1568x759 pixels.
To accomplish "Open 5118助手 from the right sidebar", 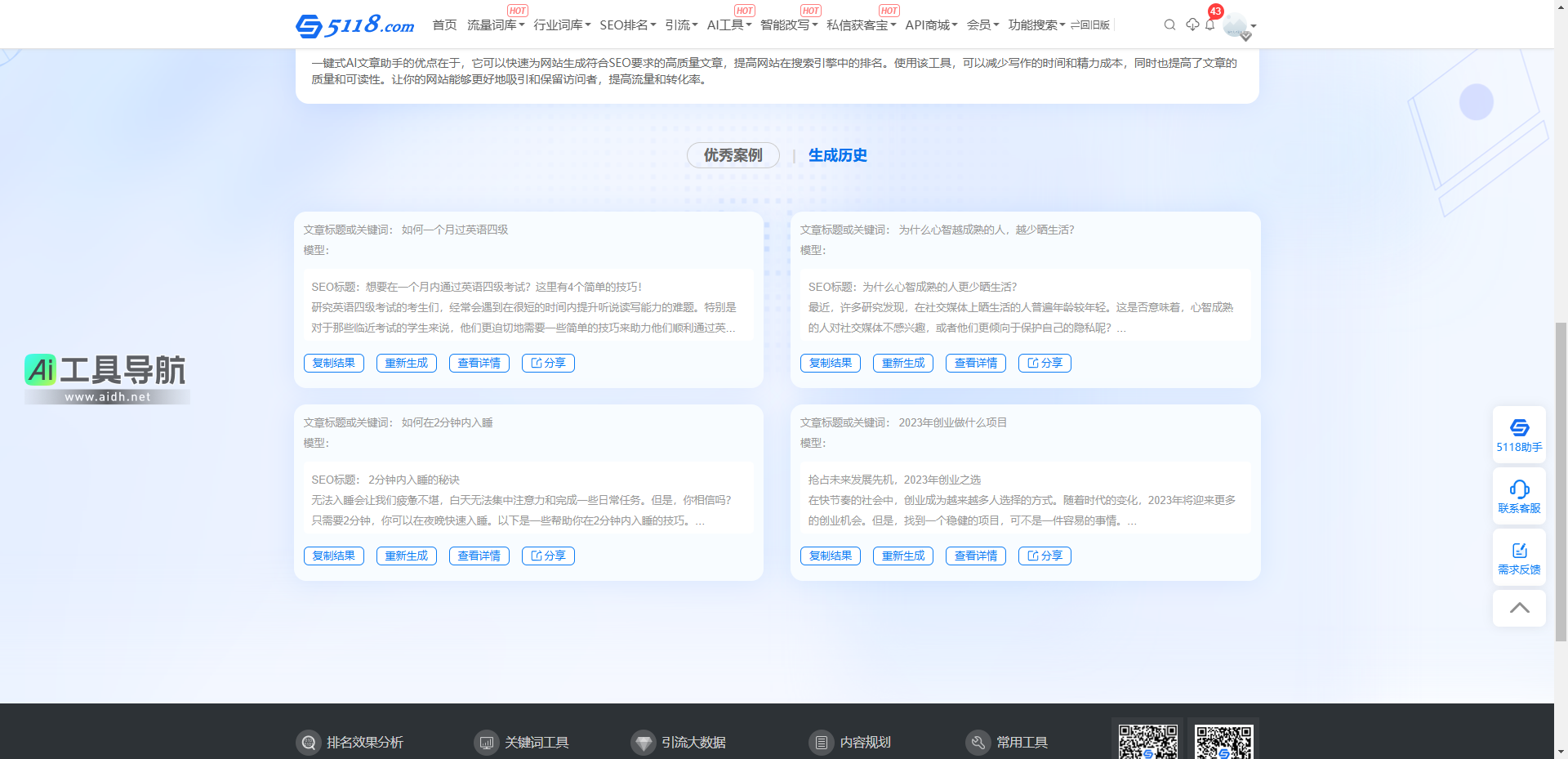I will [1519, 434].
